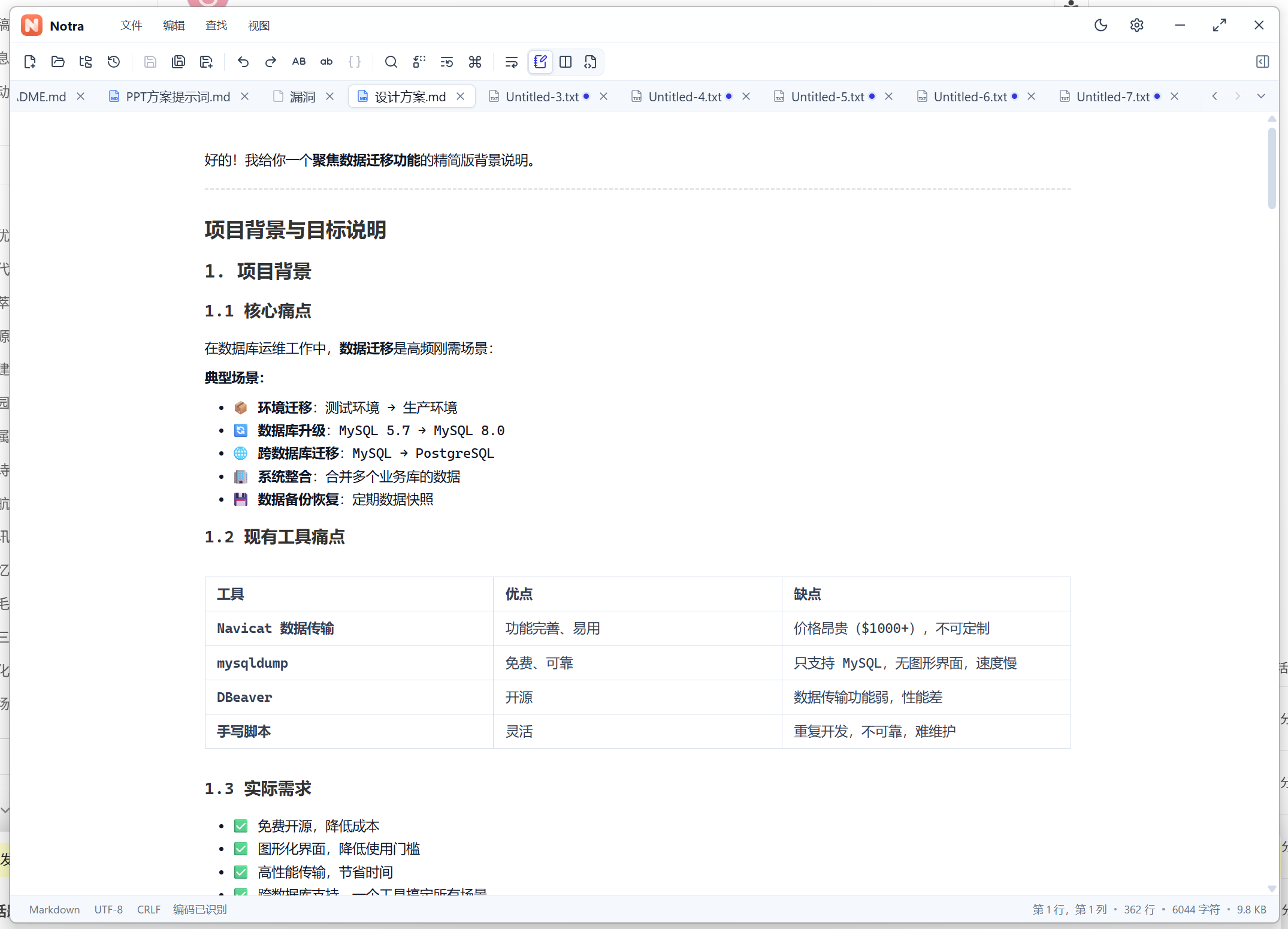This screenshot has height=929, width=1288.
Task: Click the 项目背景与目标说明 heading
Action: pos(295,230)
